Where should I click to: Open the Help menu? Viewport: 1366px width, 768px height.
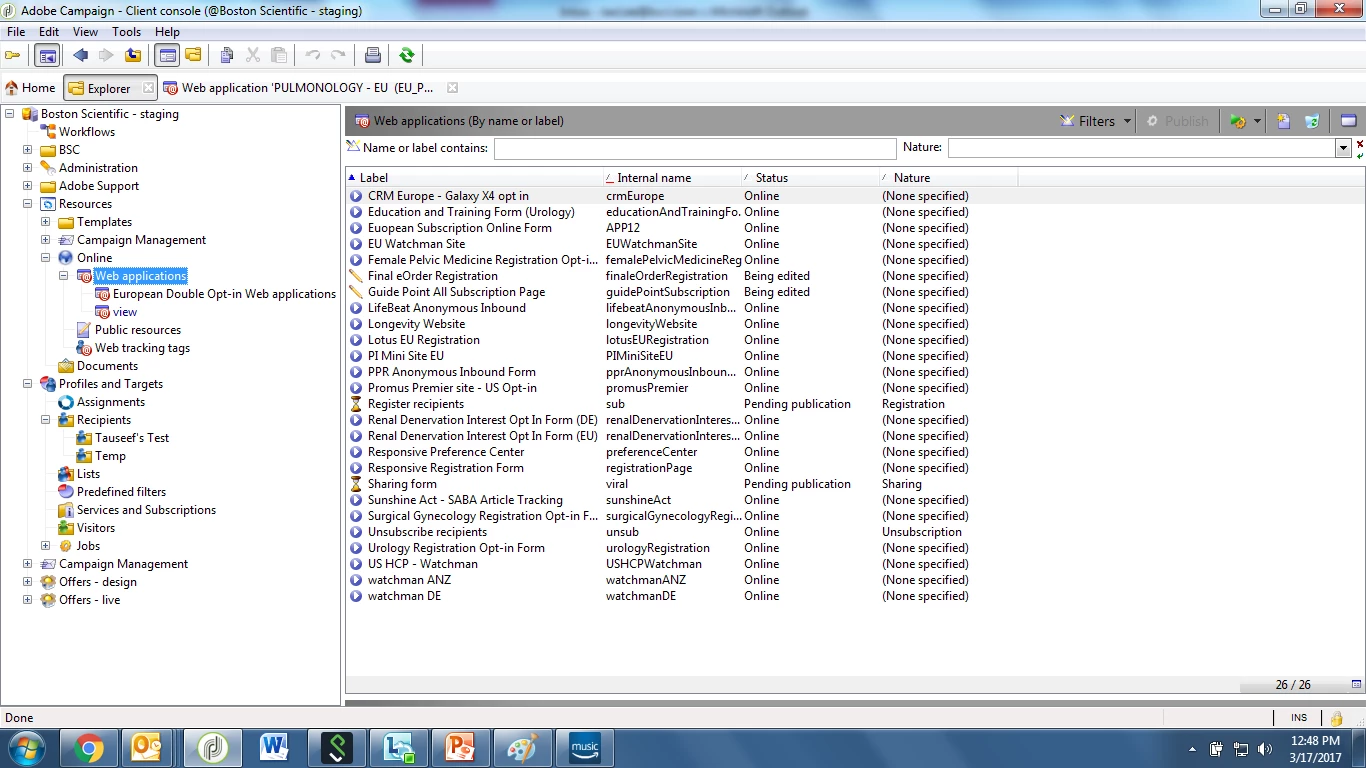167,32
